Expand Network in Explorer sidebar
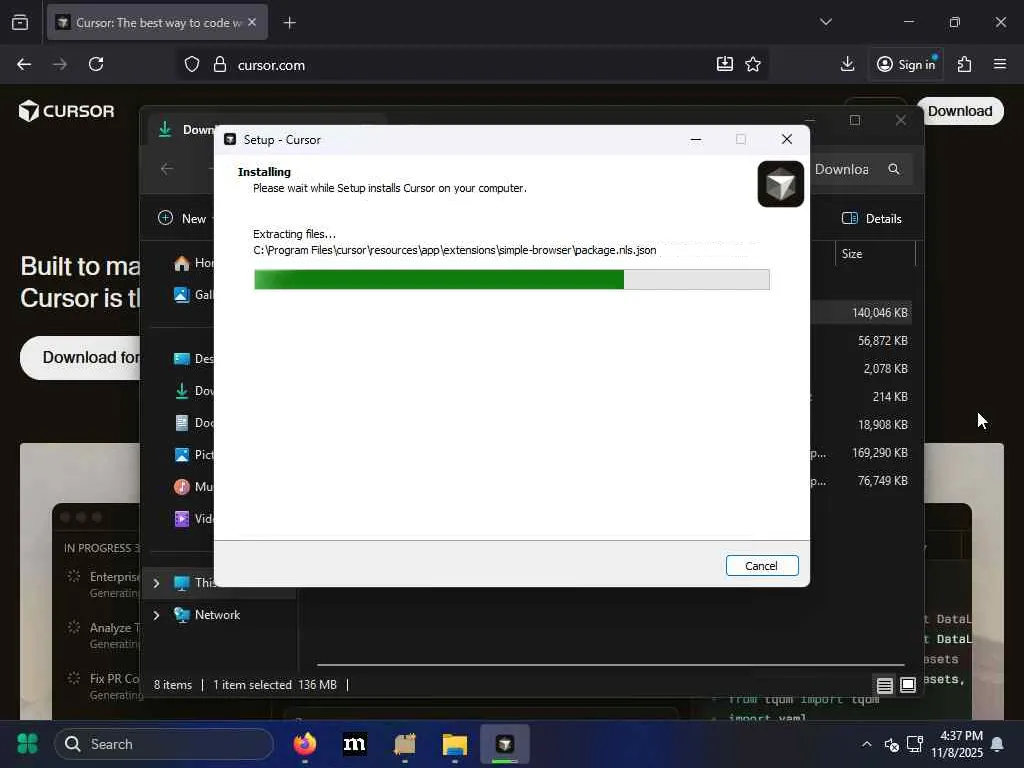The width and height of the screenshot is (1024, 768). tap(156, 615)
